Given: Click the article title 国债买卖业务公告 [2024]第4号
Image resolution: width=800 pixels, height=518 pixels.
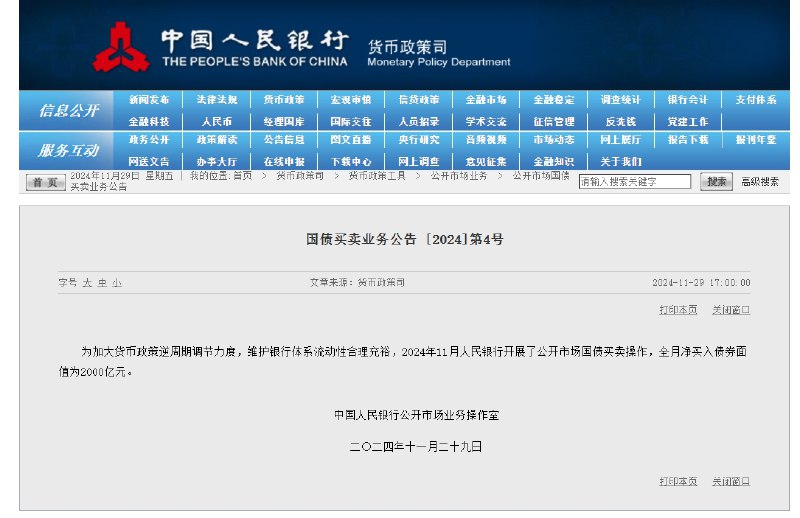Looking at the screenshot, I should coord(405,239).
